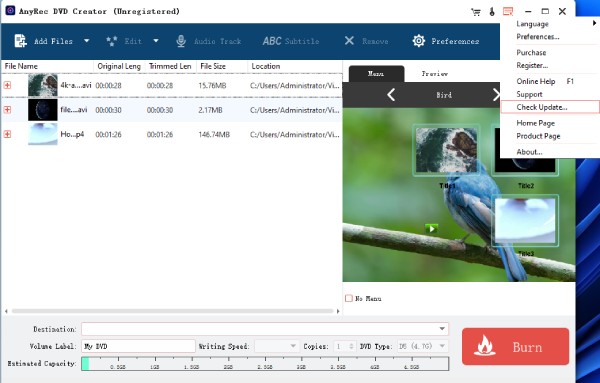The width and height of the screenshot is (600, 383).
Task: Click the register key icon in title bar
Action: 492,11
